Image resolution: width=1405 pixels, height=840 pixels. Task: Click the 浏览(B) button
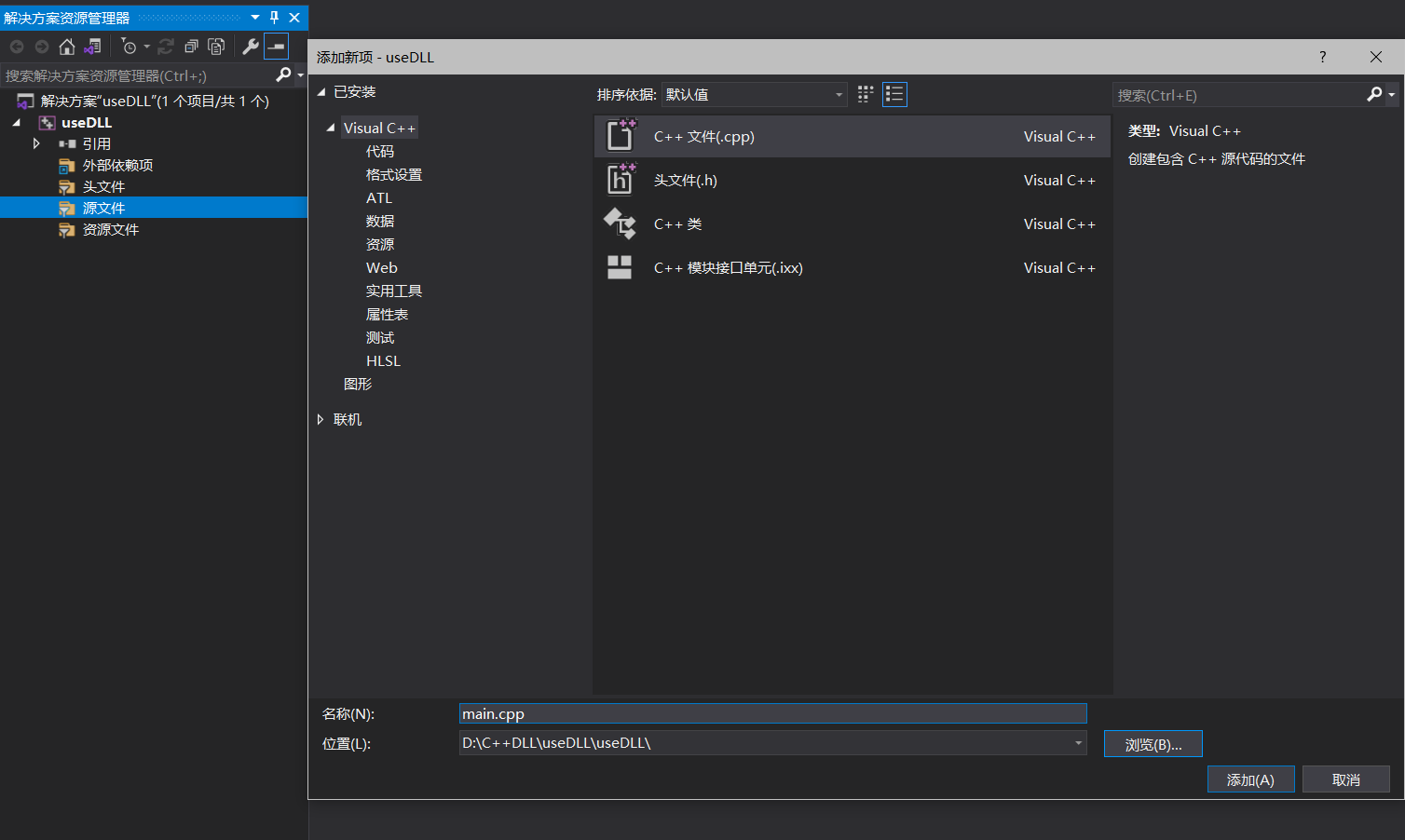tap(1153, 743)
